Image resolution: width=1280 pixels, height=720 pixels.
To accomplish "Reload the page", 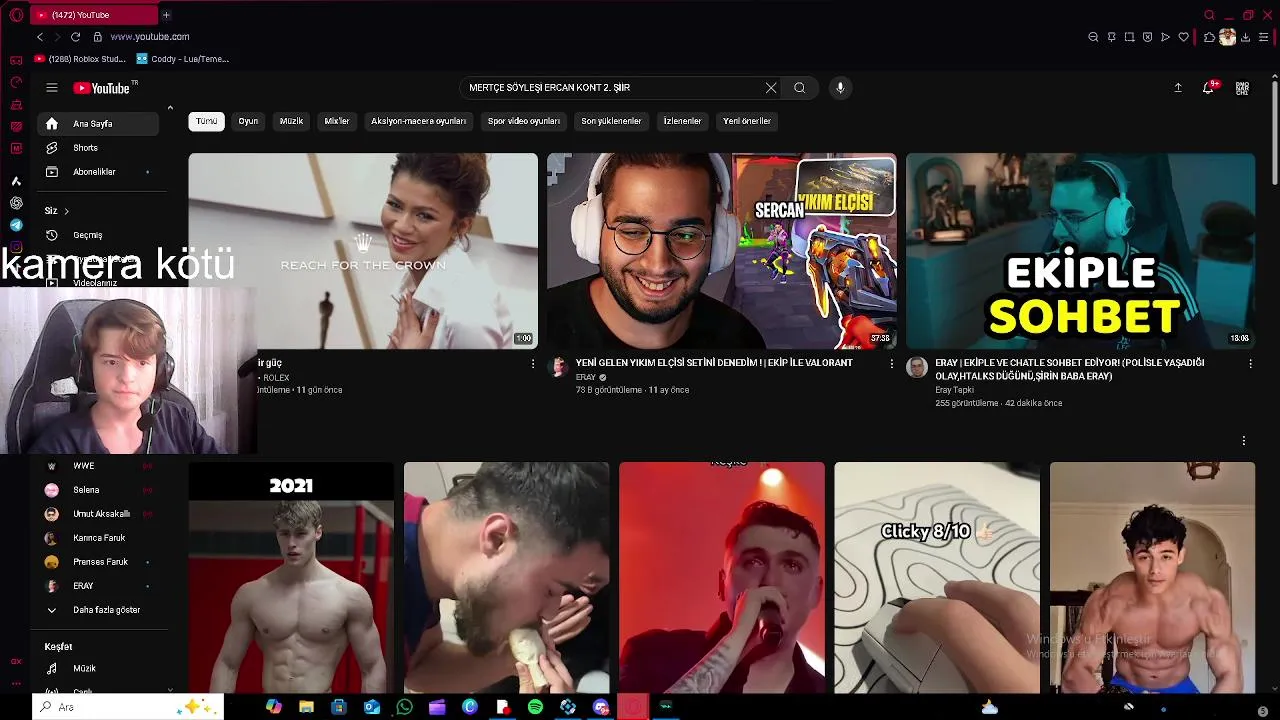I will pos(75,37).
